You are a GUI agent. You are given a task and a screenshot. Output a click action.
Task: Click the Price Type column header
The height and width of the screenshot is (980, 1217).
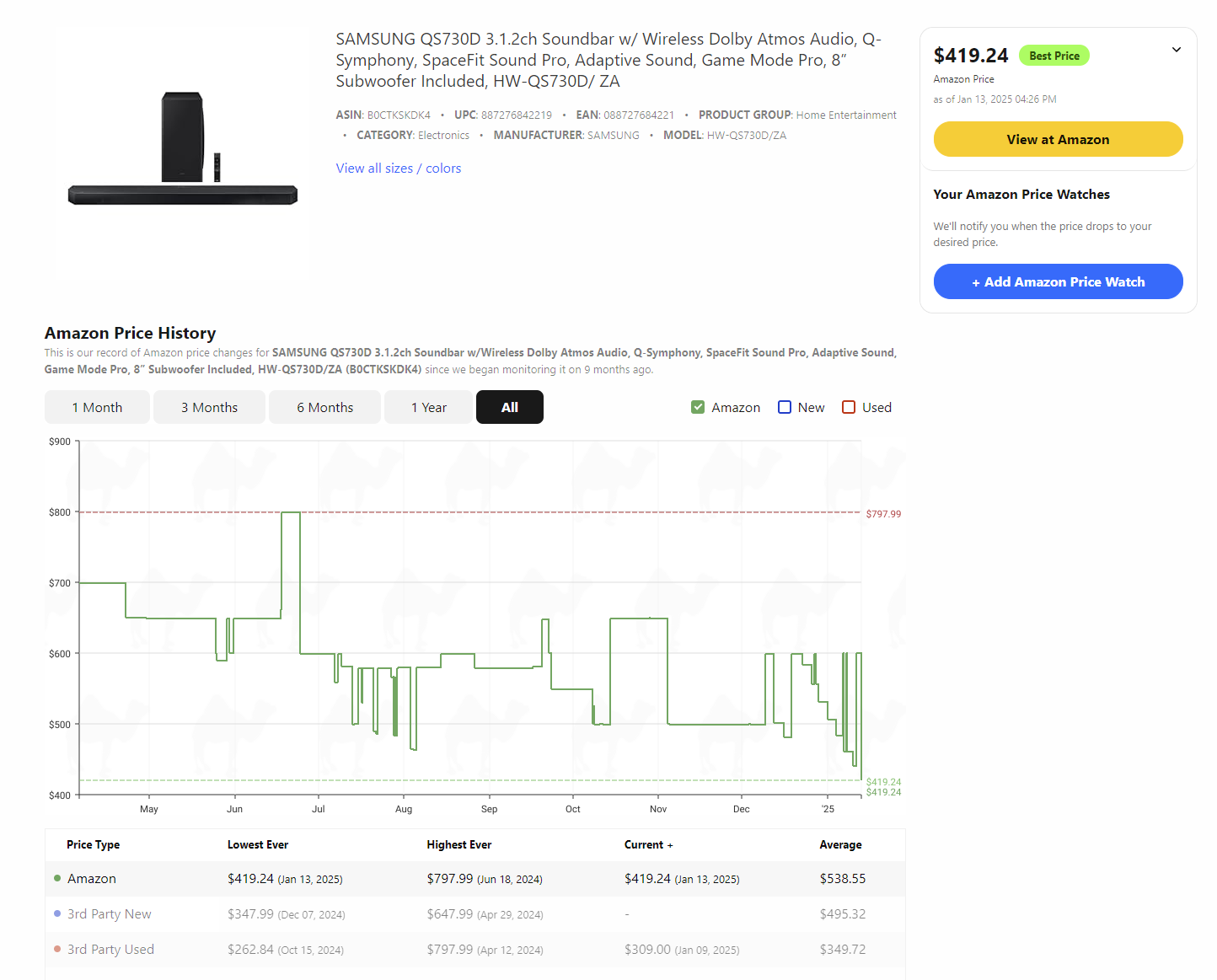[93, 844]
